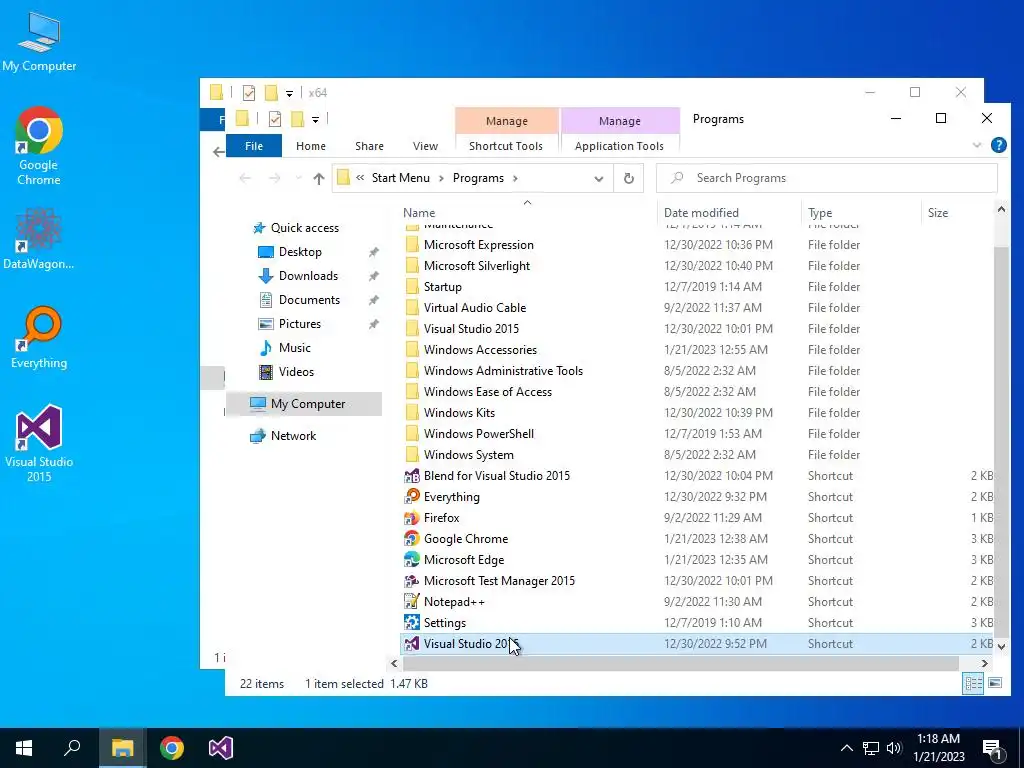This screenshot has width=1024, height=768.
Task: Click the Properties quick access toolbar icon
Action: coord(275,119)
